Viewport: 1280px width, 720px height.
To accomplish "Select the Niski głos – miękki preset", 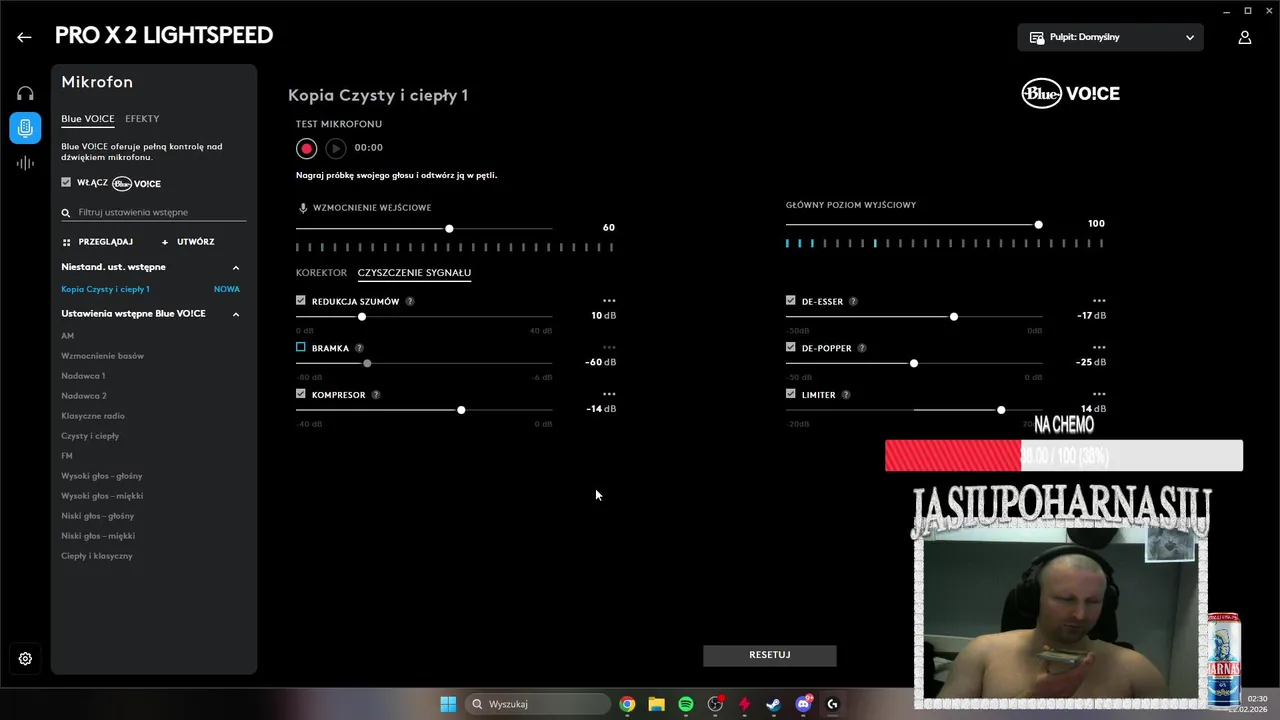I will pyautogui.click(x=98, y=536).
